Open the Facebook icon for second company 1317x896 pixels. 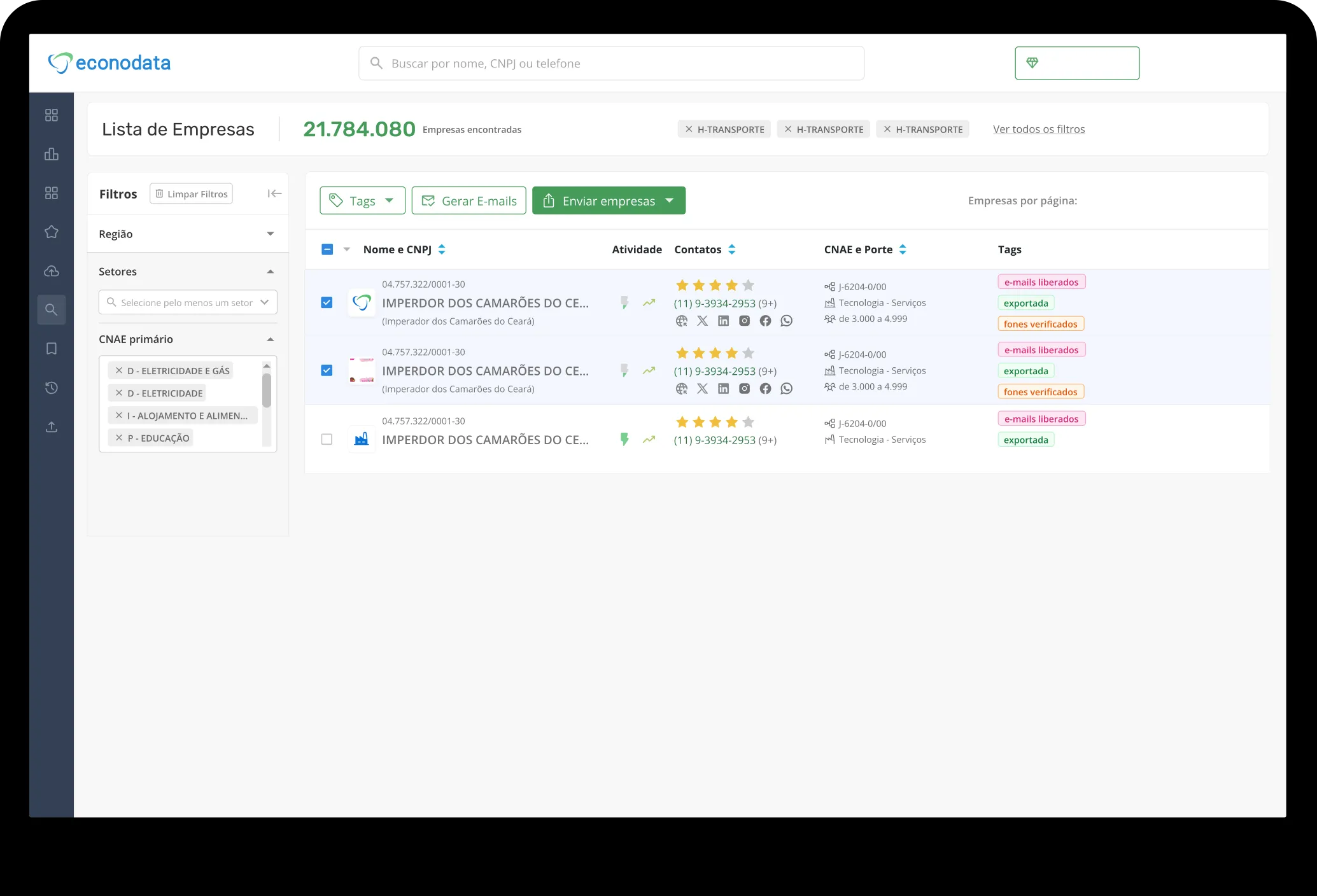[766, 388]
